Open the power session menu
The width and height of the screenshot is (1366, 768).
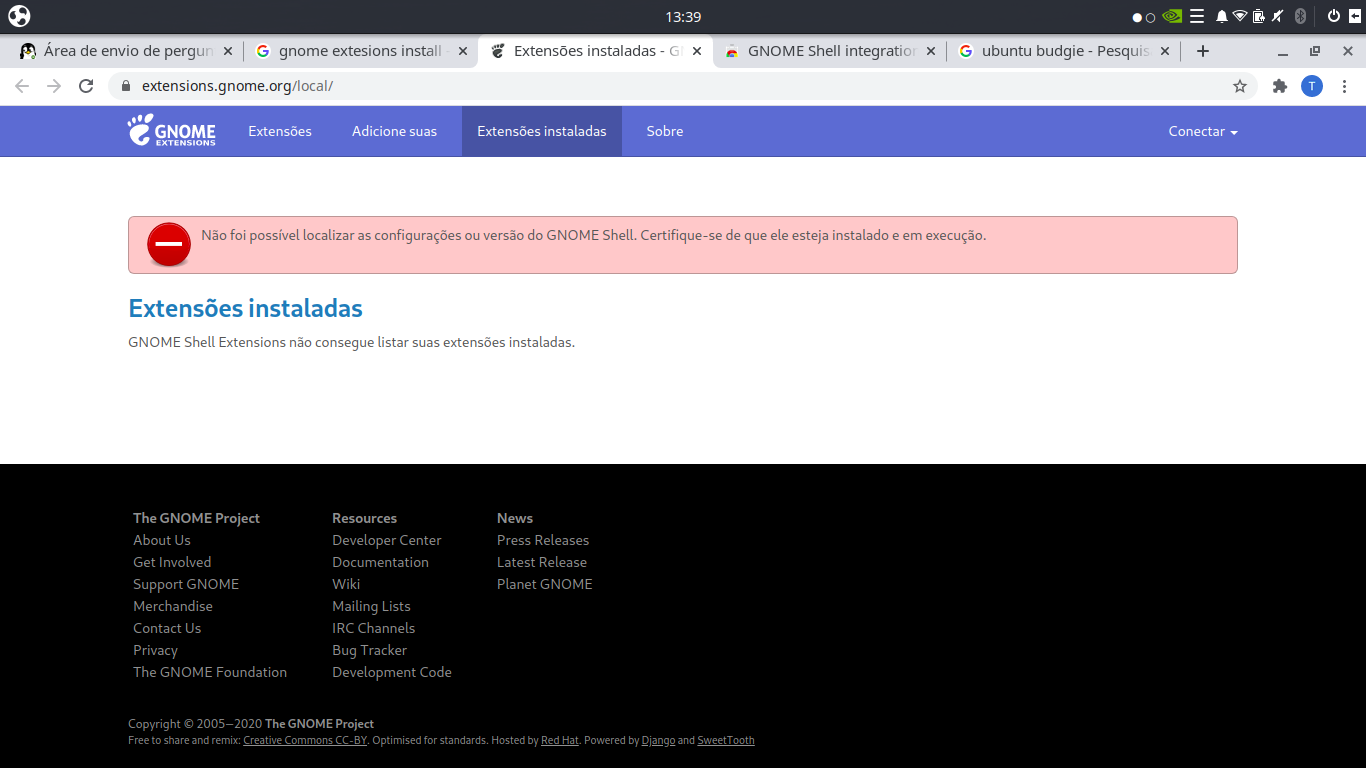(x=1334, y=16)
